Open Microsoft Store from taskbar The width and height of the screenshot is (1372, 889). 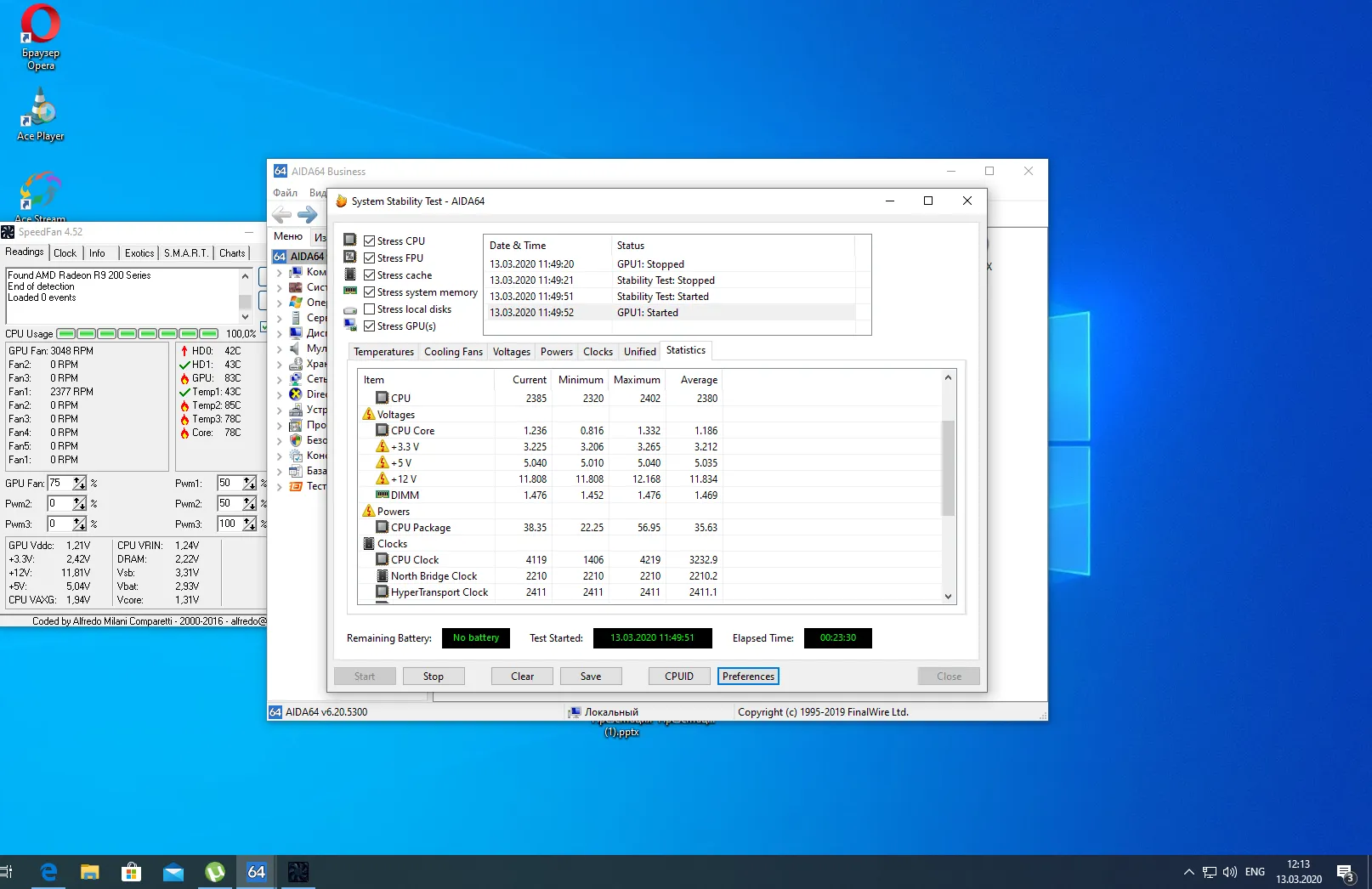(x=132, y=872)
